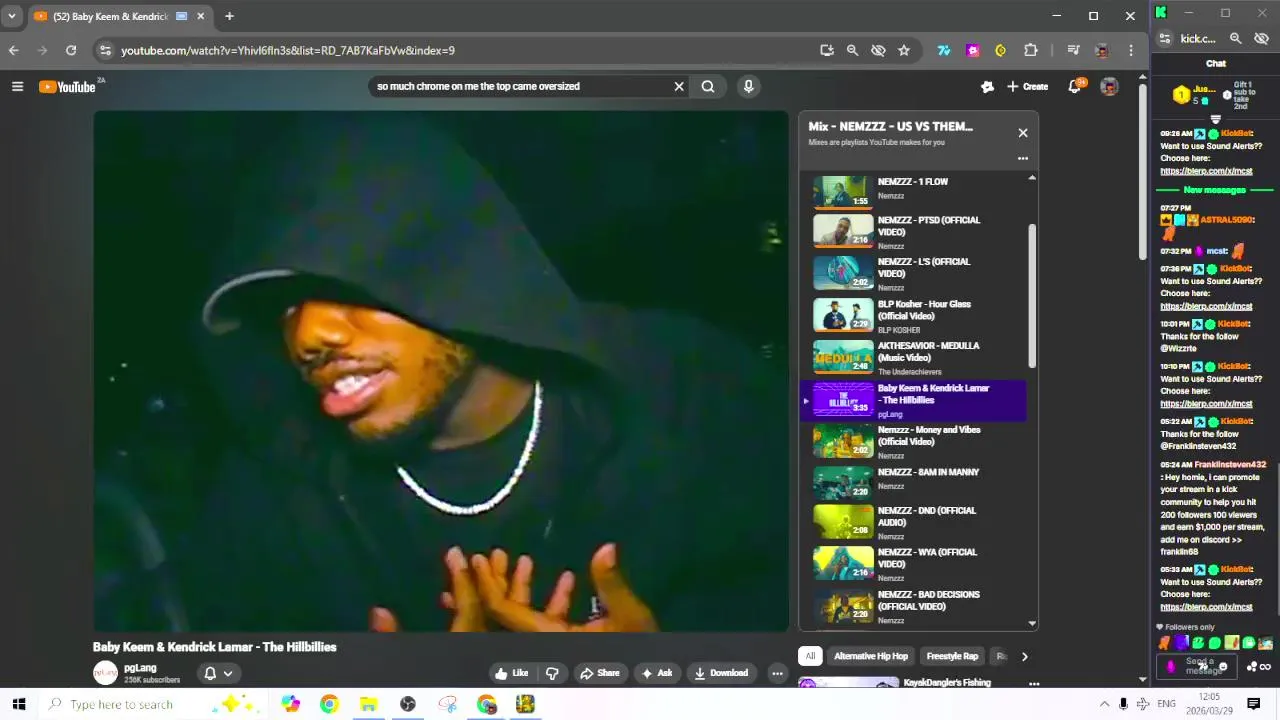Open Chrome tab search dropdown arrow
1280x720 pixels.
tap(11, 16)
